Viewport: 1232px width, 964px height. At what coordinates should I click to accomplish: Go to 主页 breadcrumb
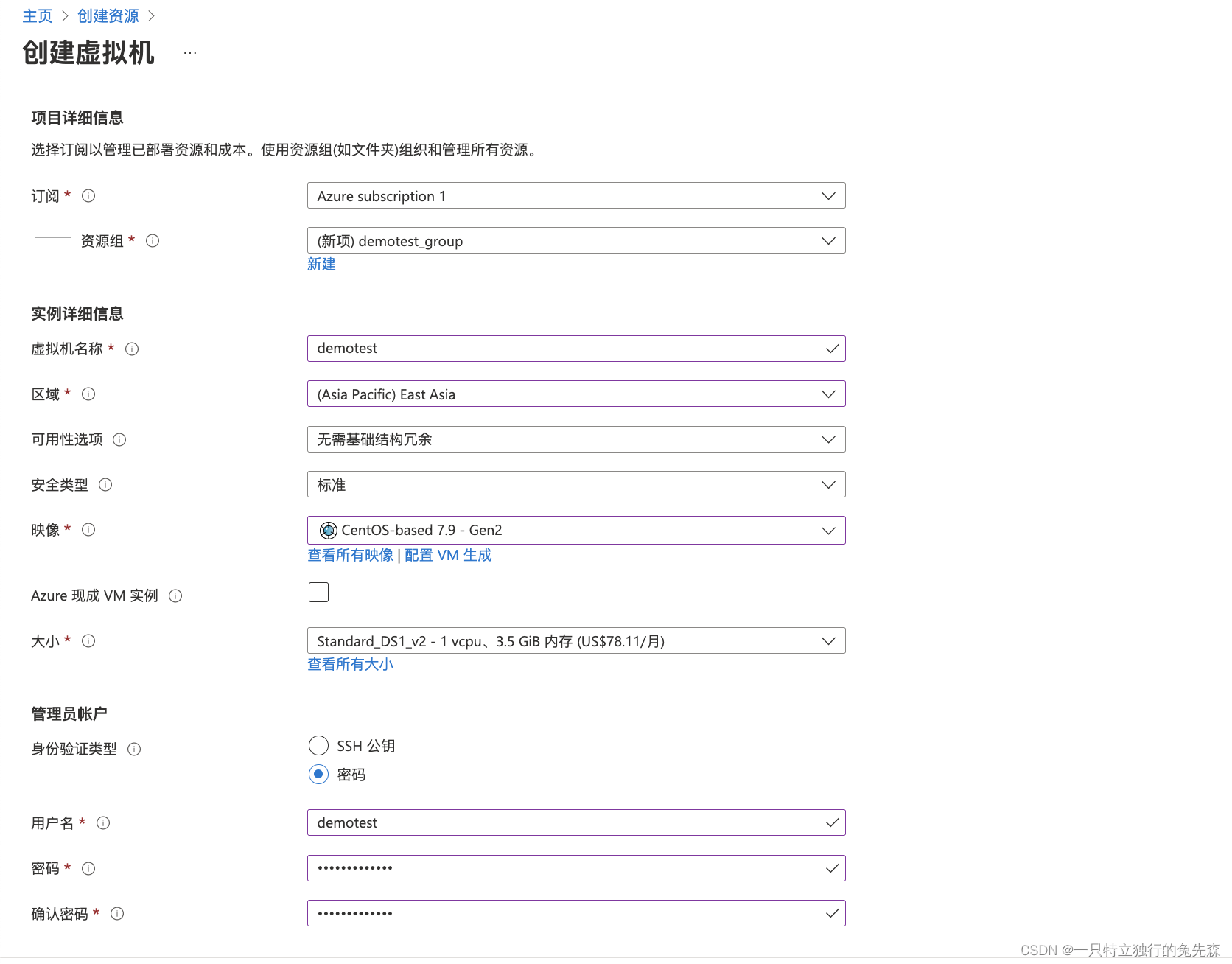pyautogui.click(x=38, y=16)
